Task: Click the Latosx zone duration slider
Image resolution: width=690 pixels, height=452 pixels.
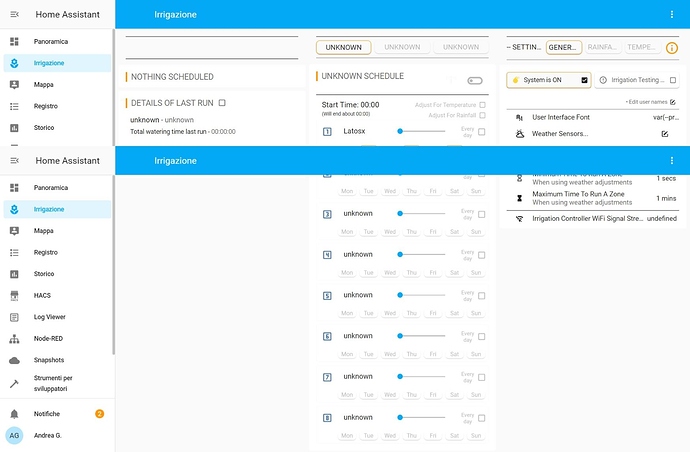Action: point(422,131)
